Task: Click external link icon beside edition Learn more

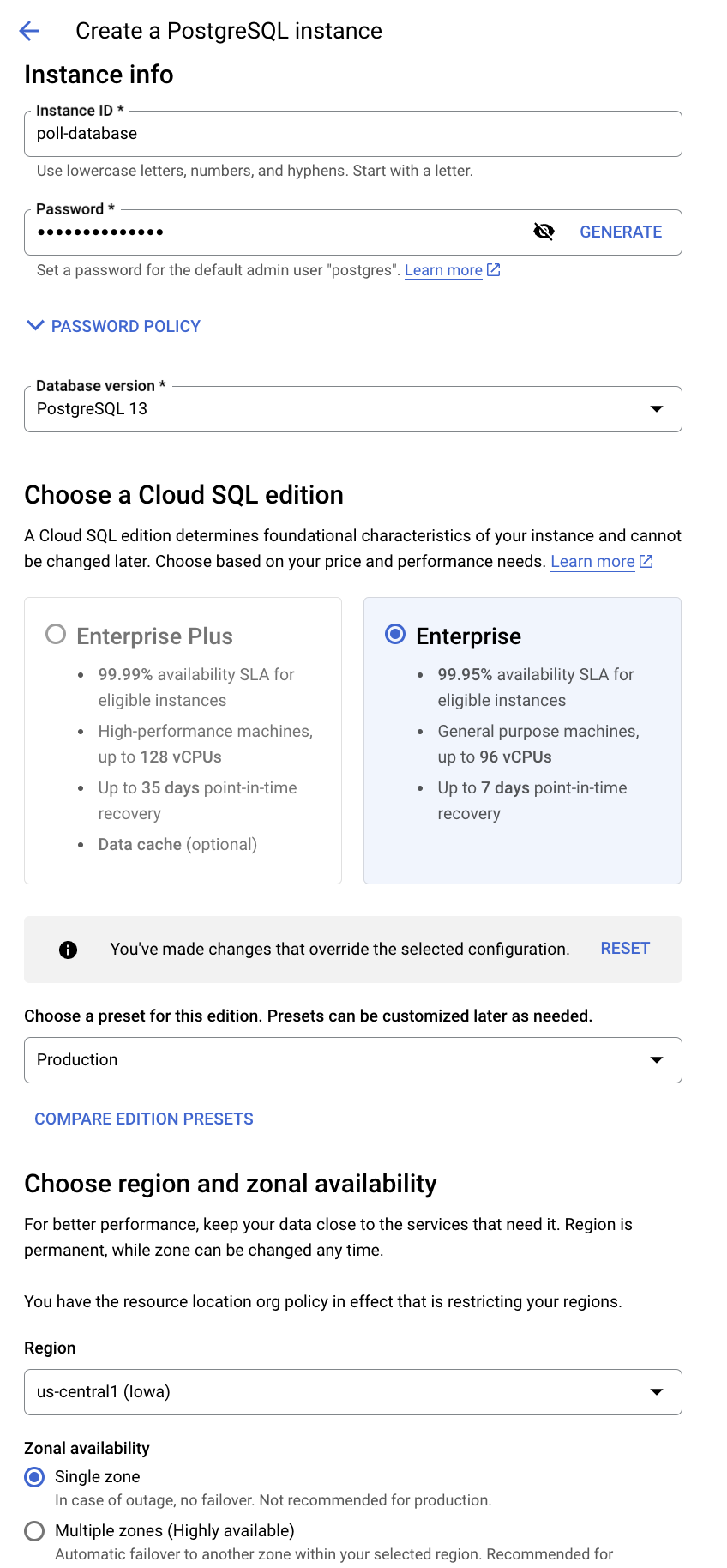Action: [646, 562]
